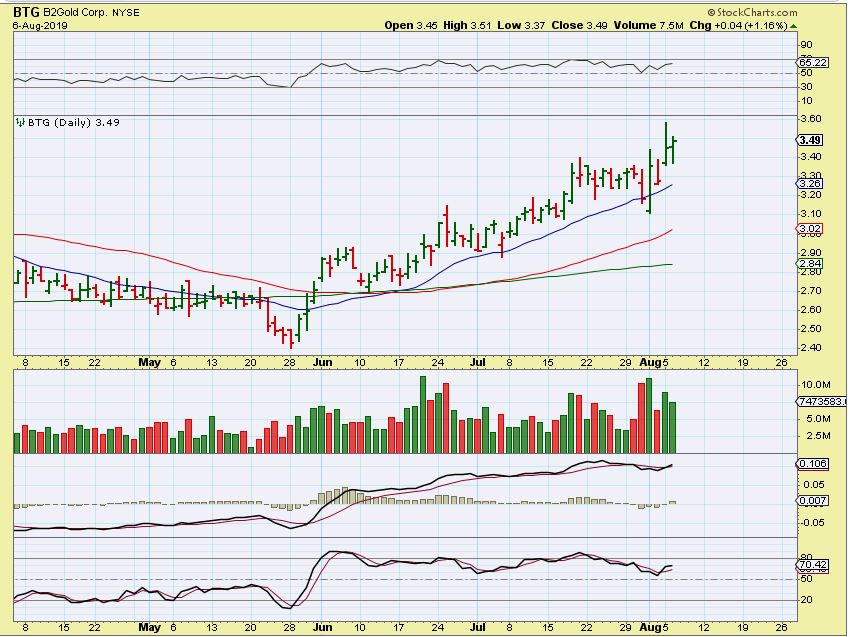
Task: Click the green moving average tag 2.84
Action: click(810, 263)
